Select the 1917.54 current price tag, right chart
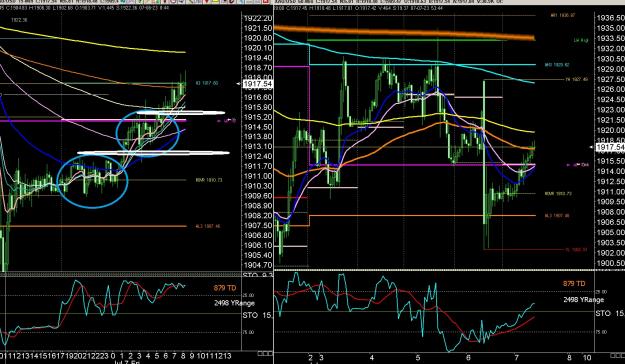Viewport: 625px width, 364px height. [x=610, y=148]
